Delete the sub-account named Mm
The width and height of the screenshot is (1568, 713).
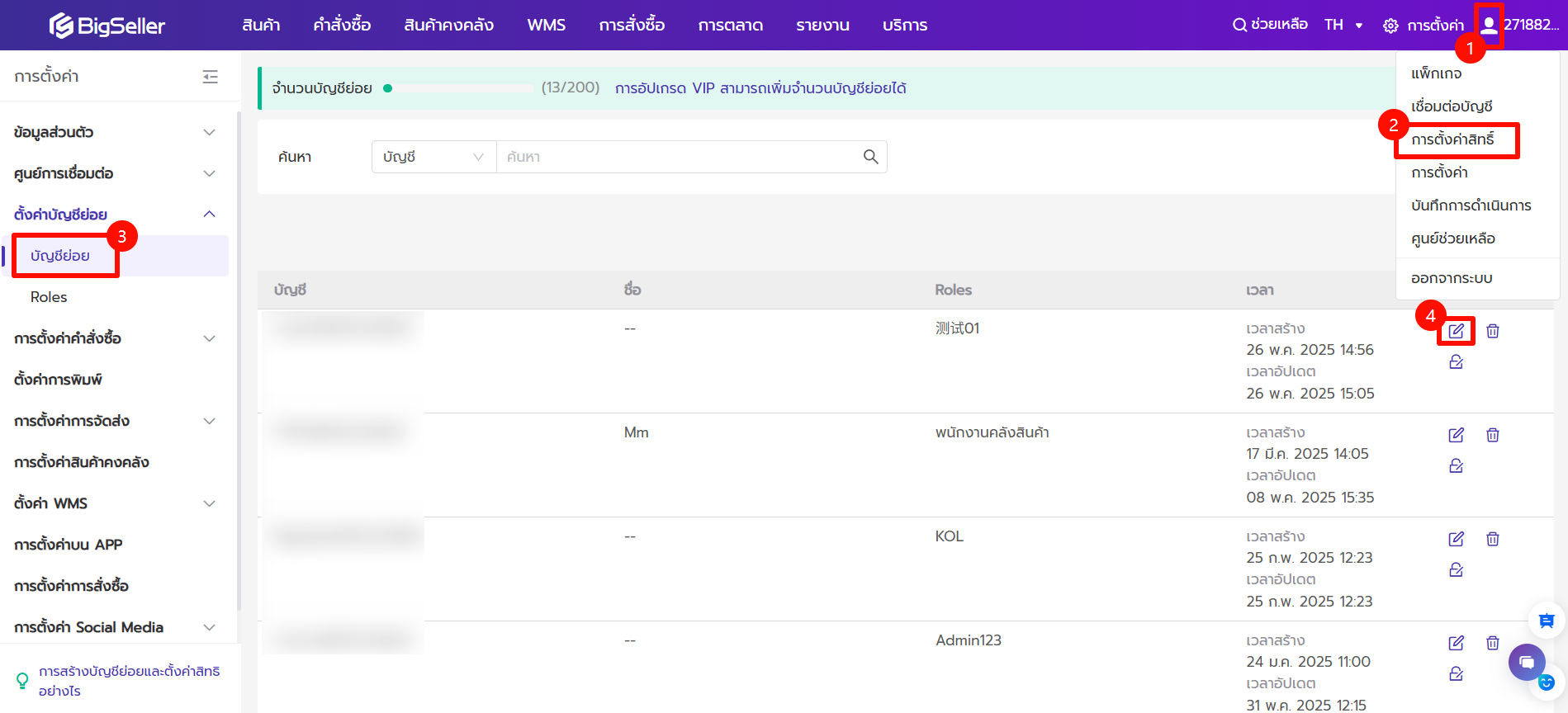pos(1493,435)
